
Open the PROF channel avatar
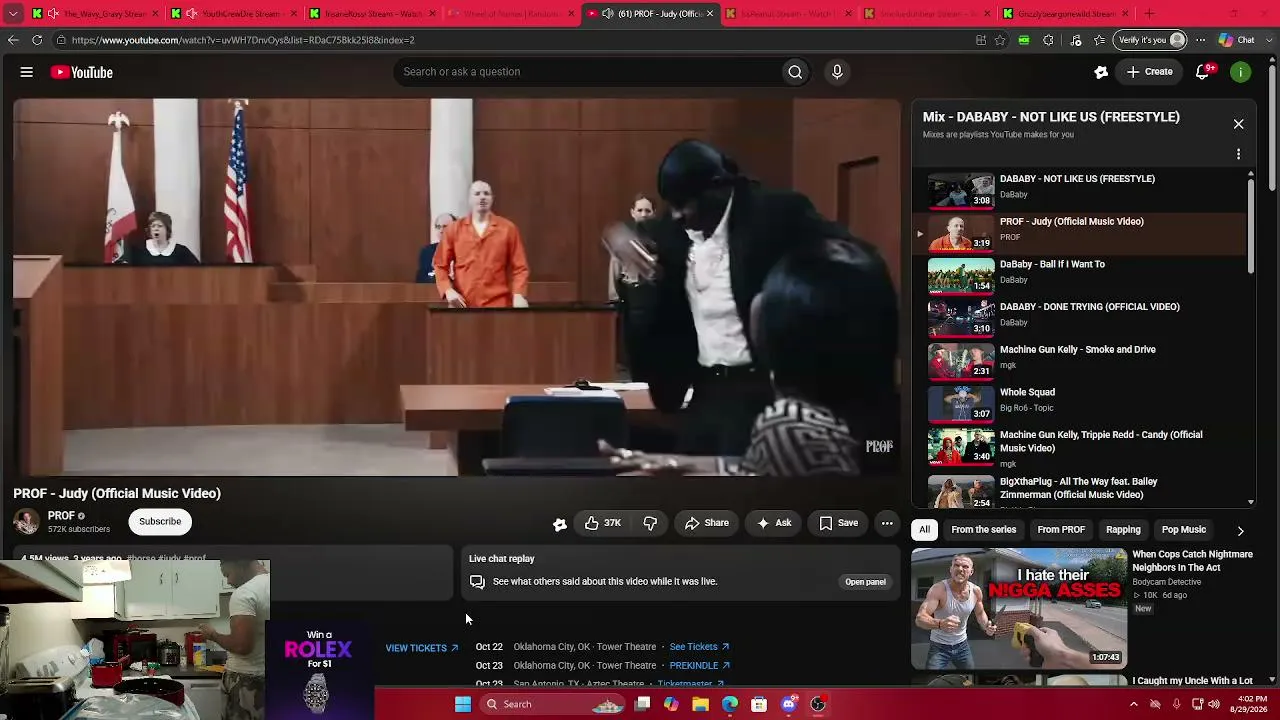[26, 521]
